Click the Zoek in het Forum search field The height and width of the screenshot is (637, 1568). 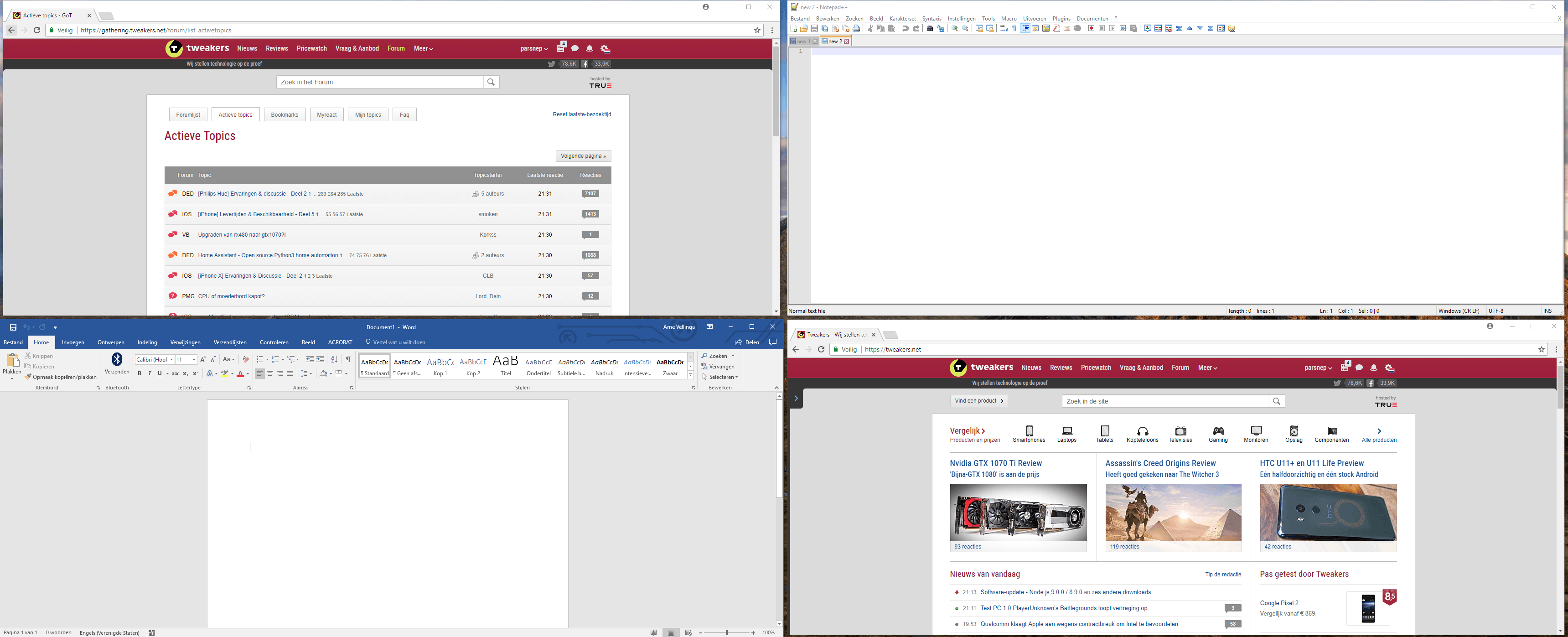380,82
